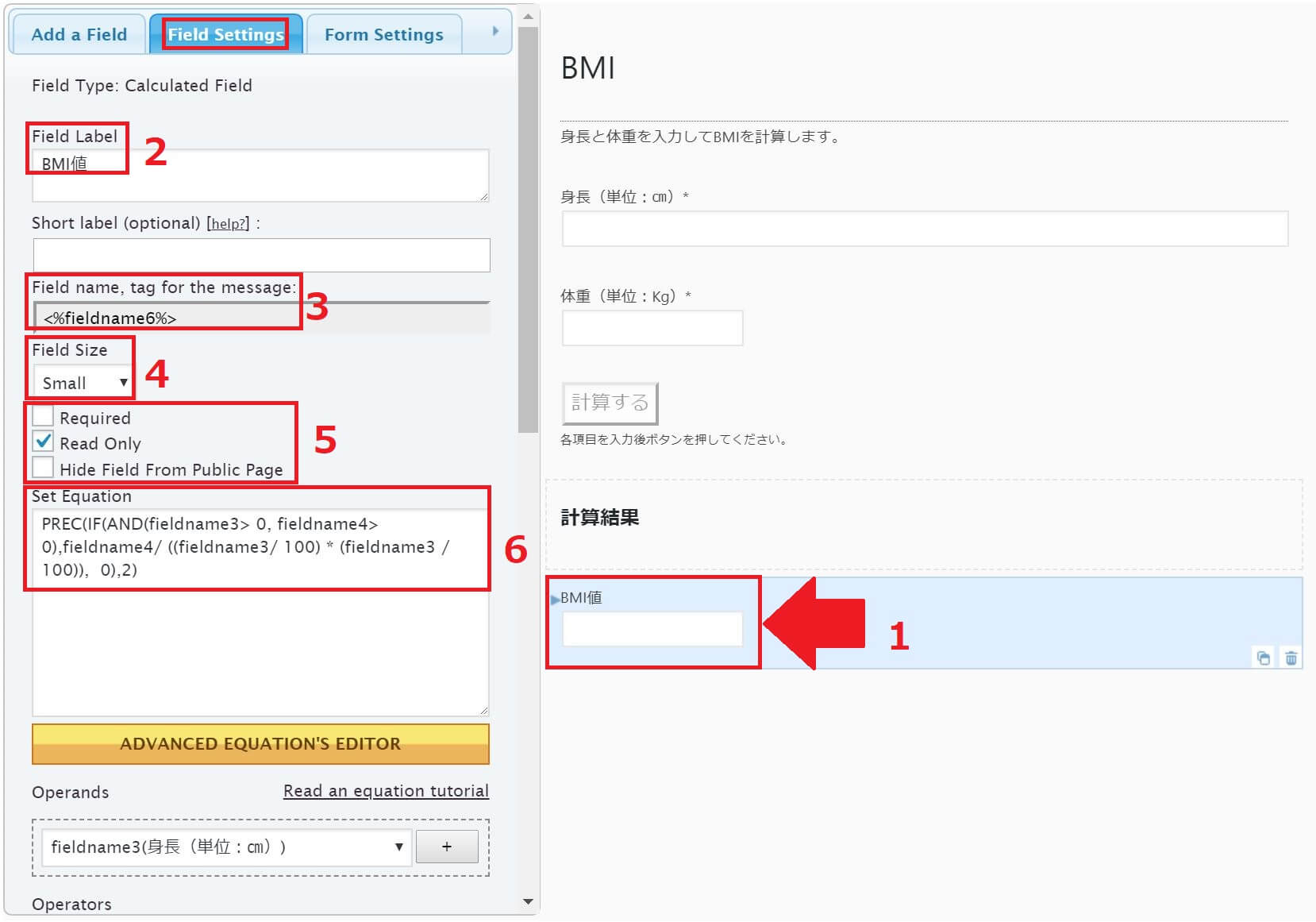Click the right arrow to reveal more tabs

[x=496, y=33]
